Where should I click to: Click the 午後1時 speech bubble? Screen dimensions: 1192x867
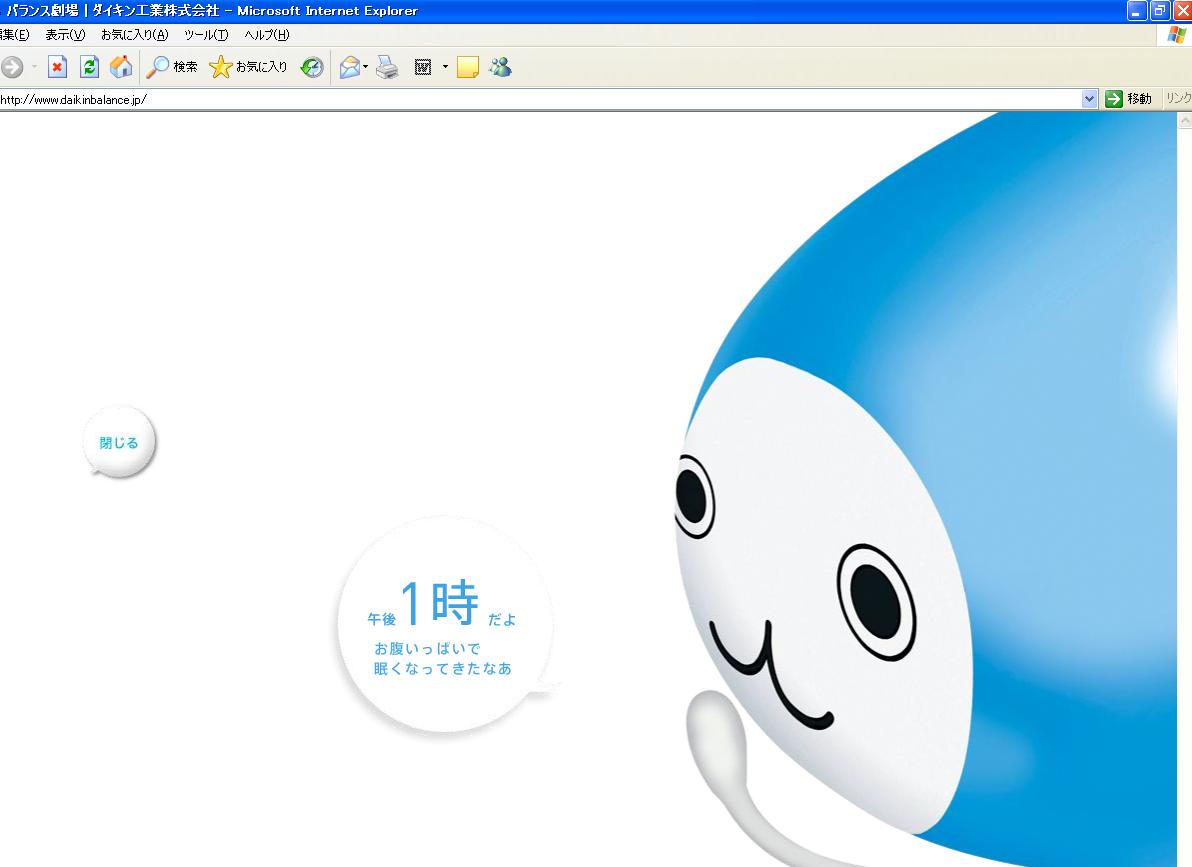(x=445, y=624)
